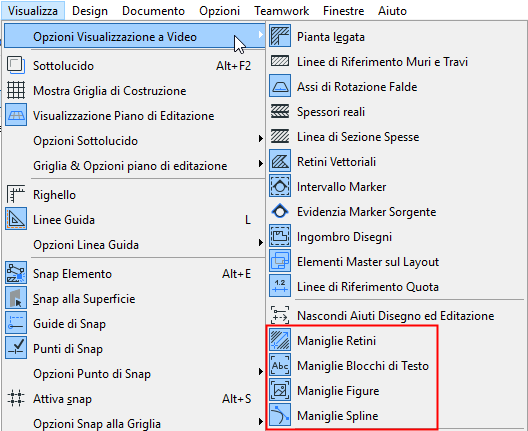Choose Spessori reali text entry
The height and width of the screenshot is (431, 528).
tap(331, 112)
